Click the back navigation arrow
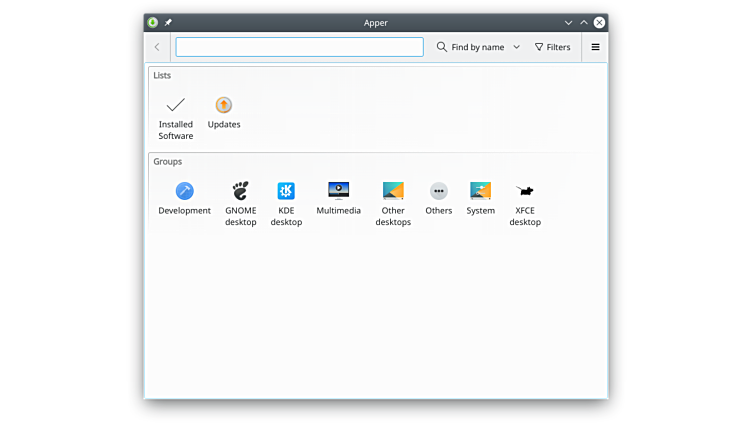752x423 pixels. (x=157, y=47)
